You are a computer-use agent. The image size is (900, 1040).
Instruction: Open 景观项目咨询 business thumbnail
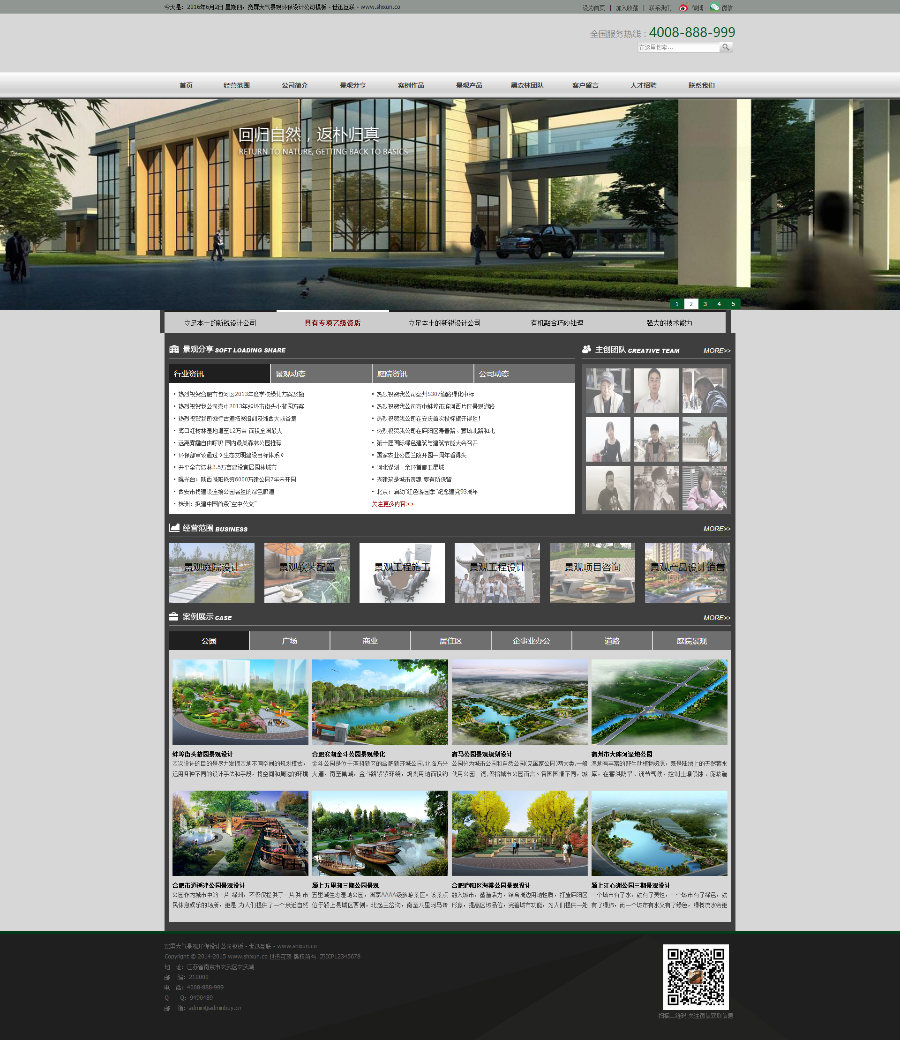tap(592, 573)
